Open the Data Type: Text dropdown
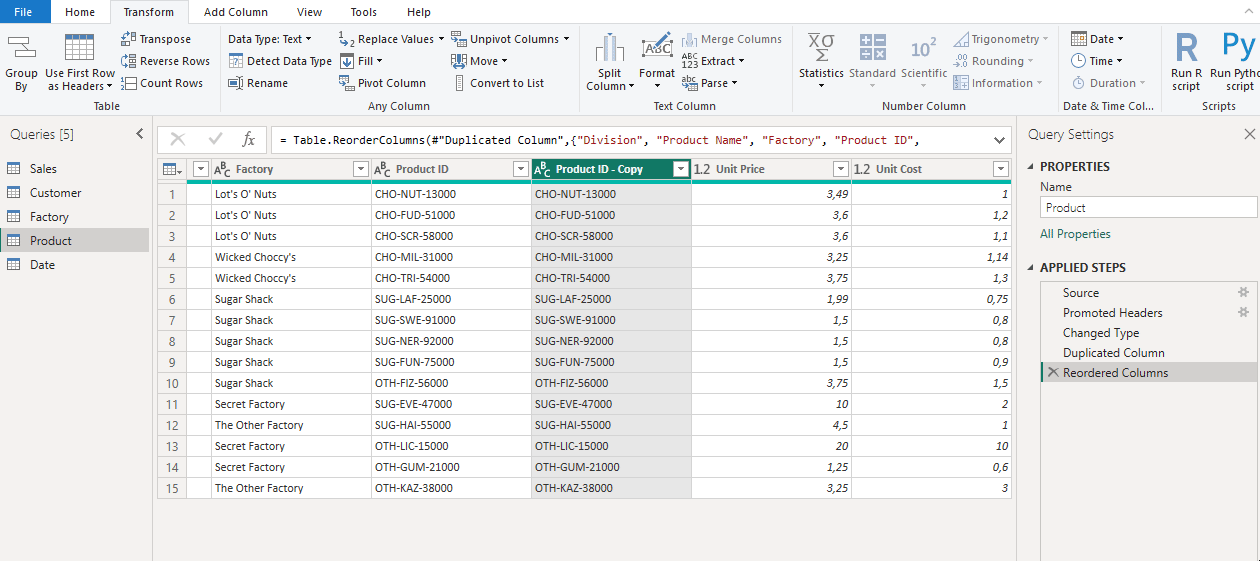The height and width of the screenshot is (561, 1260). pos(270,39)
